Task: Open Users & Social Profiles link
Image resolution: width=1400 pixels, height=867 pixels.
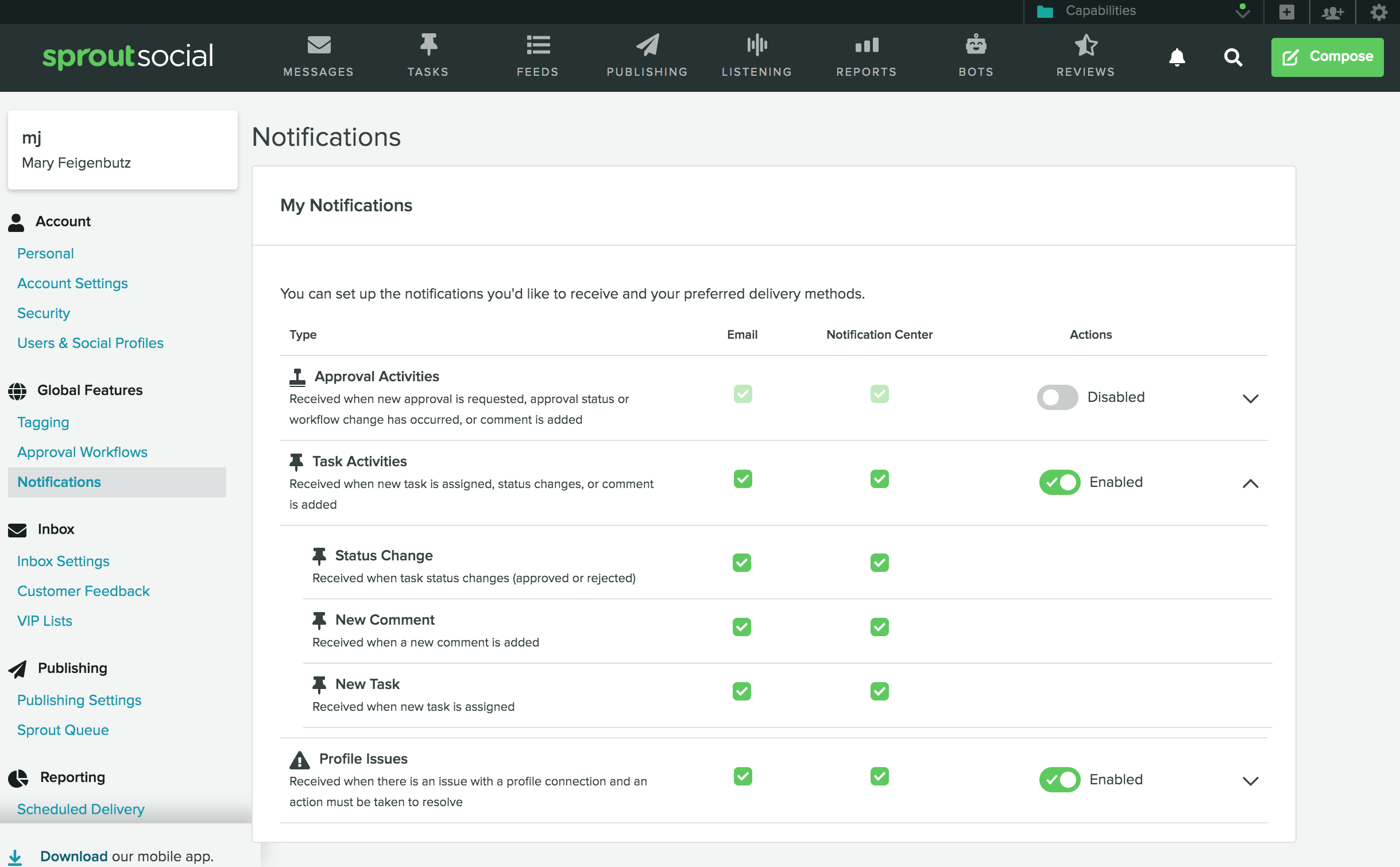Action: pyautogui.click(x=90, y=343)
